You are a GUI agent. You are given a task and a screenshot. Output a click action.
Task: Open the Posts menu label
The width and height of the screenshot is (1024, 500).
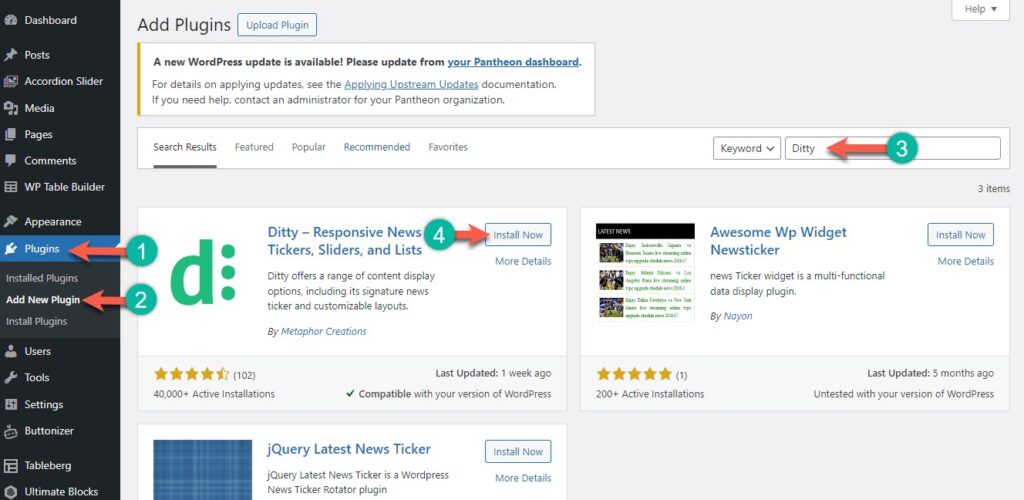tap(37, 55)
